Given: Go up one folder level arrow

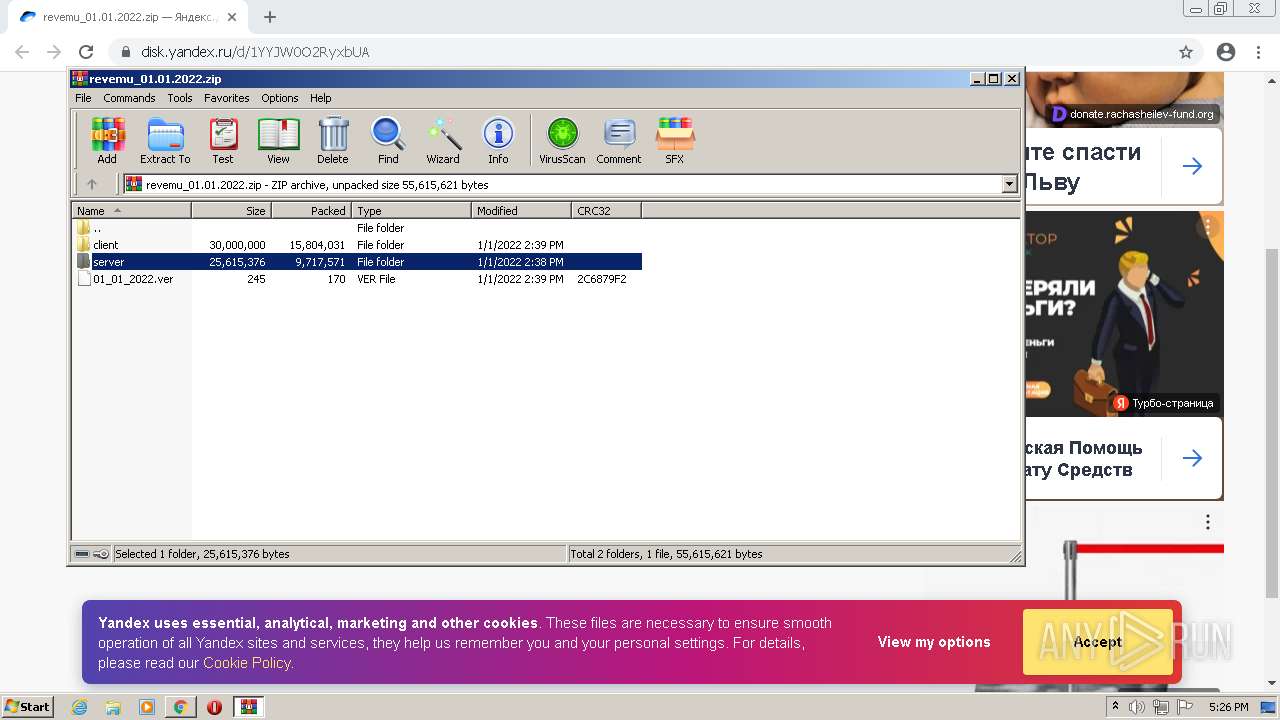Looking at the screenshot, I should point(92,184).
